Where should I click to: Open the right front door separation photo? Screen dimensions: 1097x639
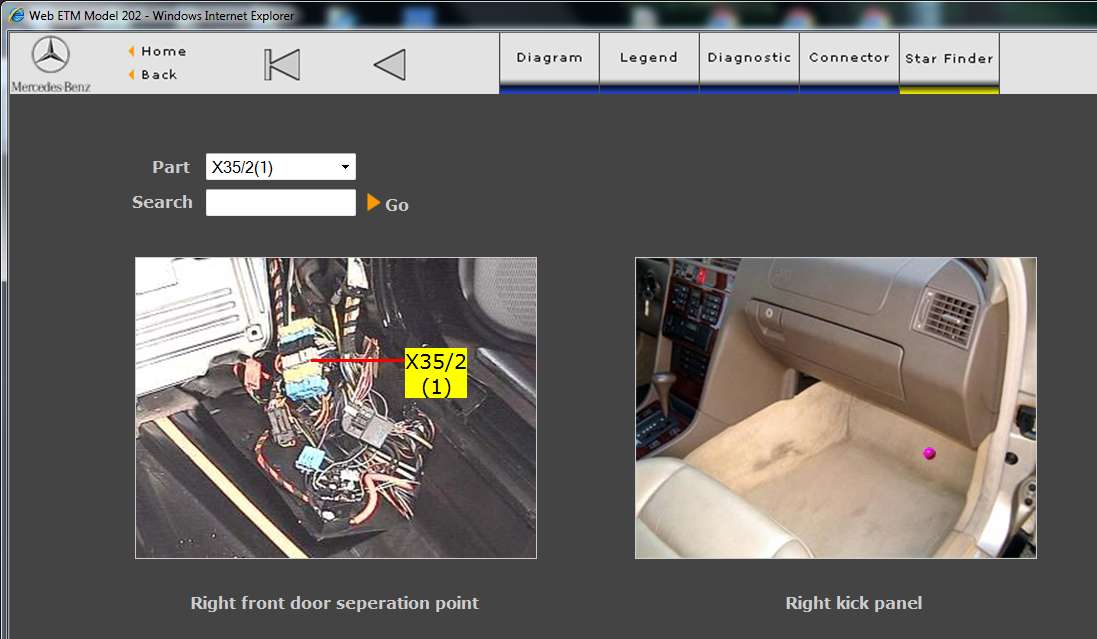point(336,408)
